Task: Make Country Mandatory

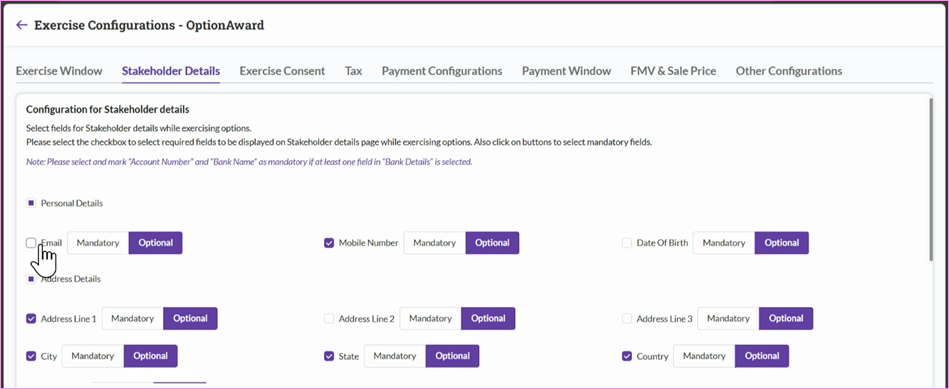Action: [704, 356]
